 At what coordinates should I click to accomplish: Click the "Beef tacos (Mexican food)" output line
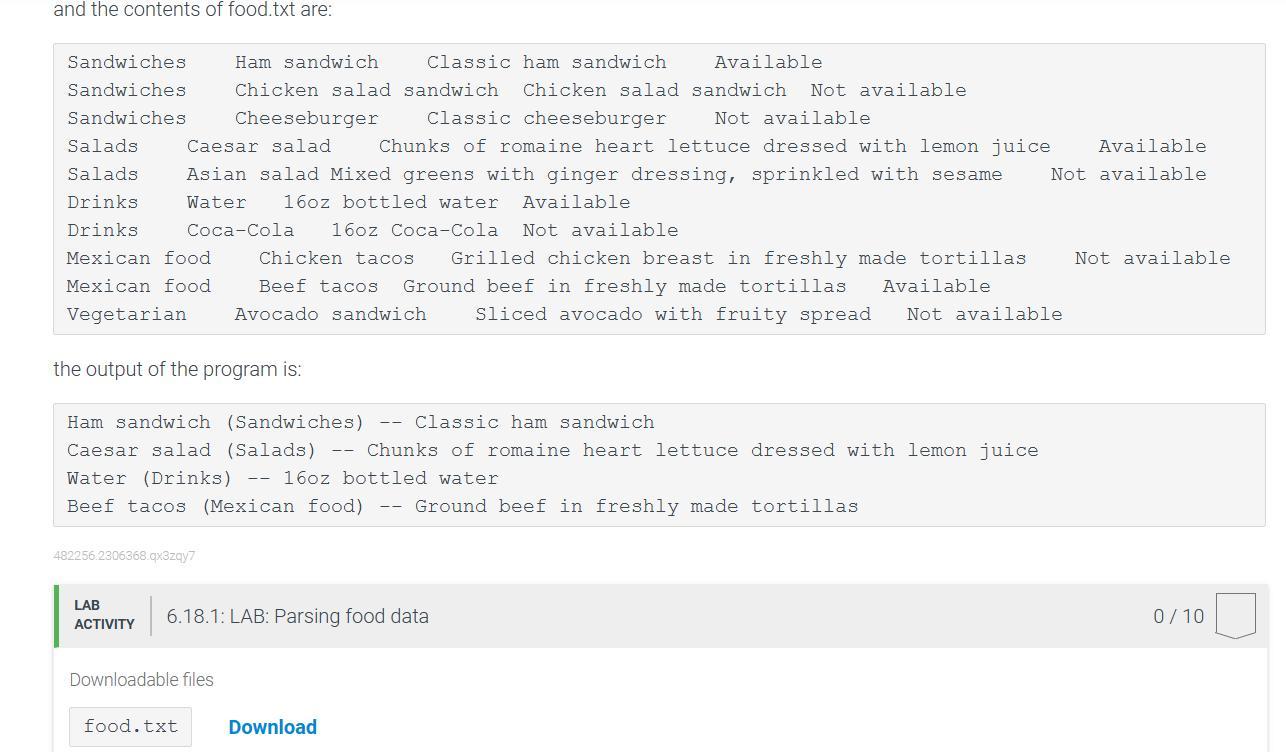(x=462, y=506)
